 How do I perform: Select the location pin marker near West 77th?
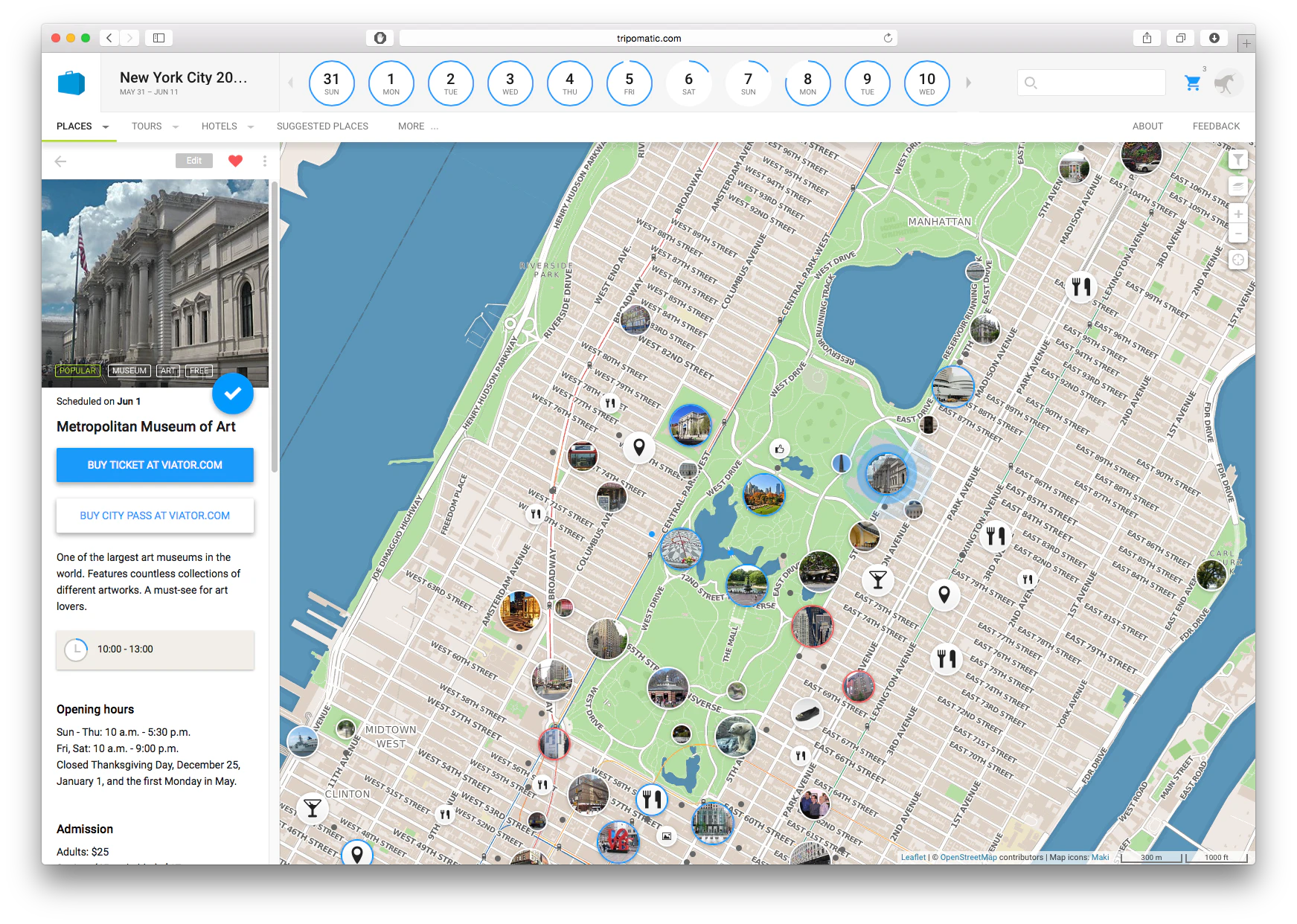638,447
